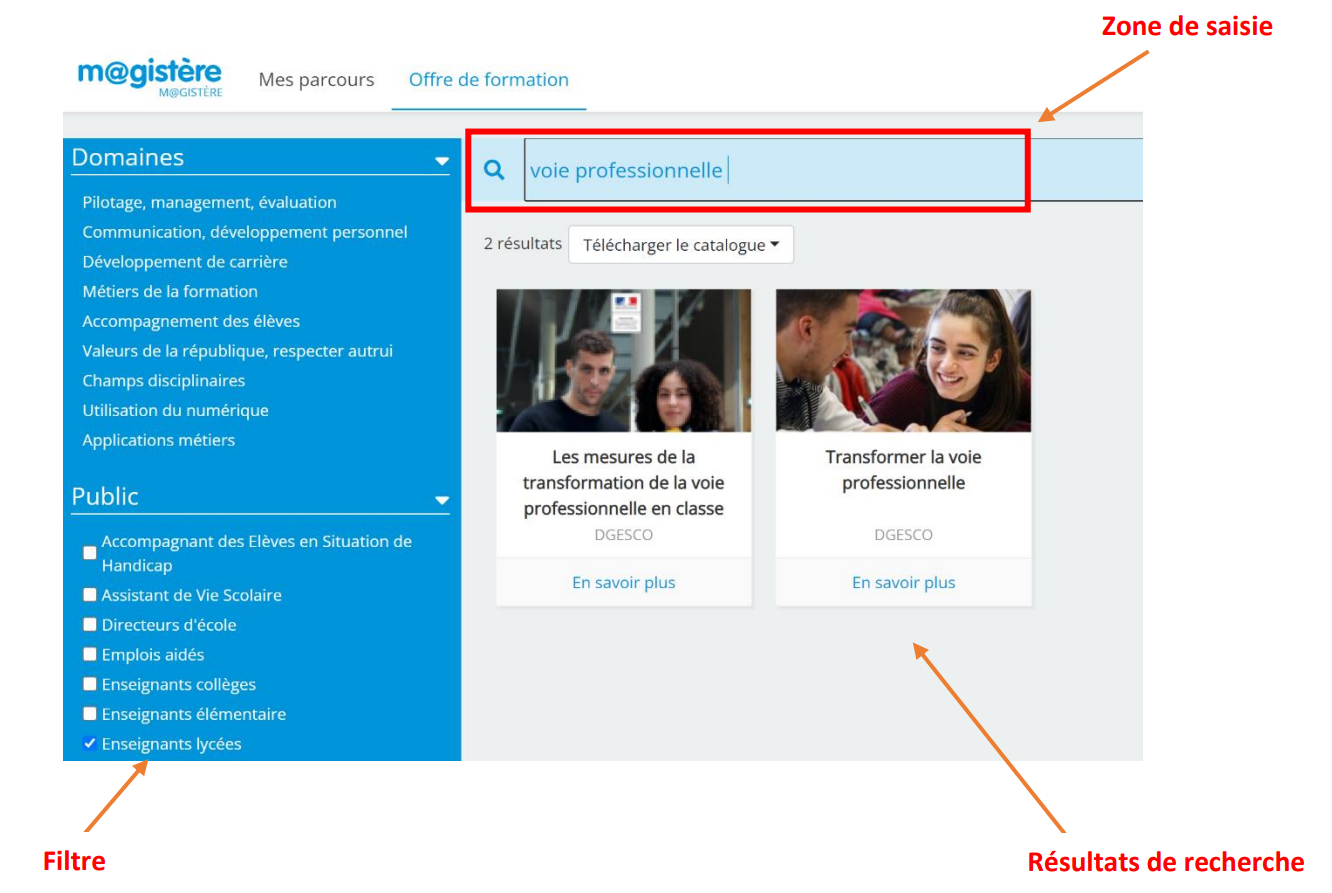Open thumbnail of Les mesures de la transformation course

pyautogui.click(x=623, y=360)
